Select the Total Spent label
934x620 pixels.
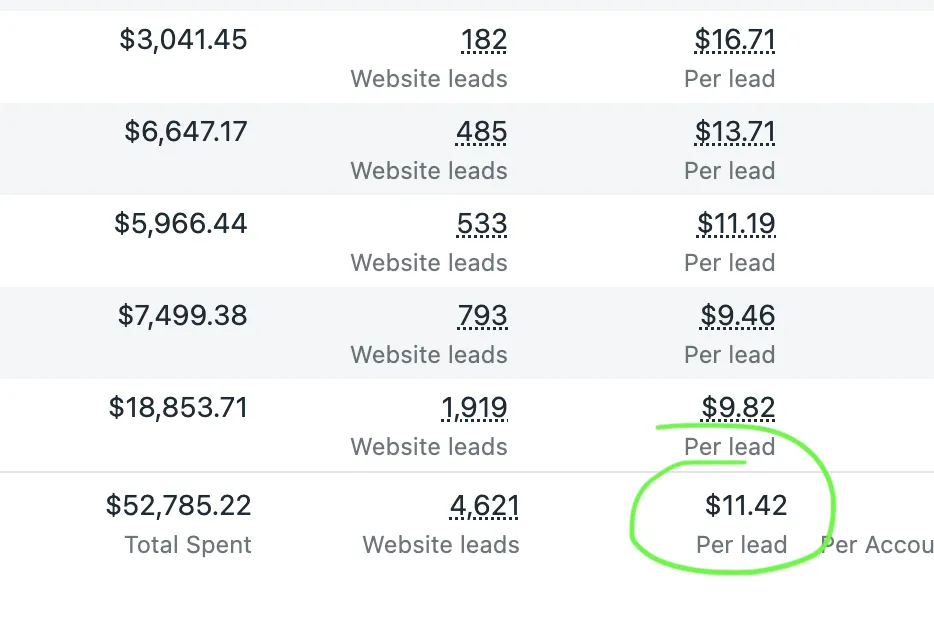coord(188,545)
